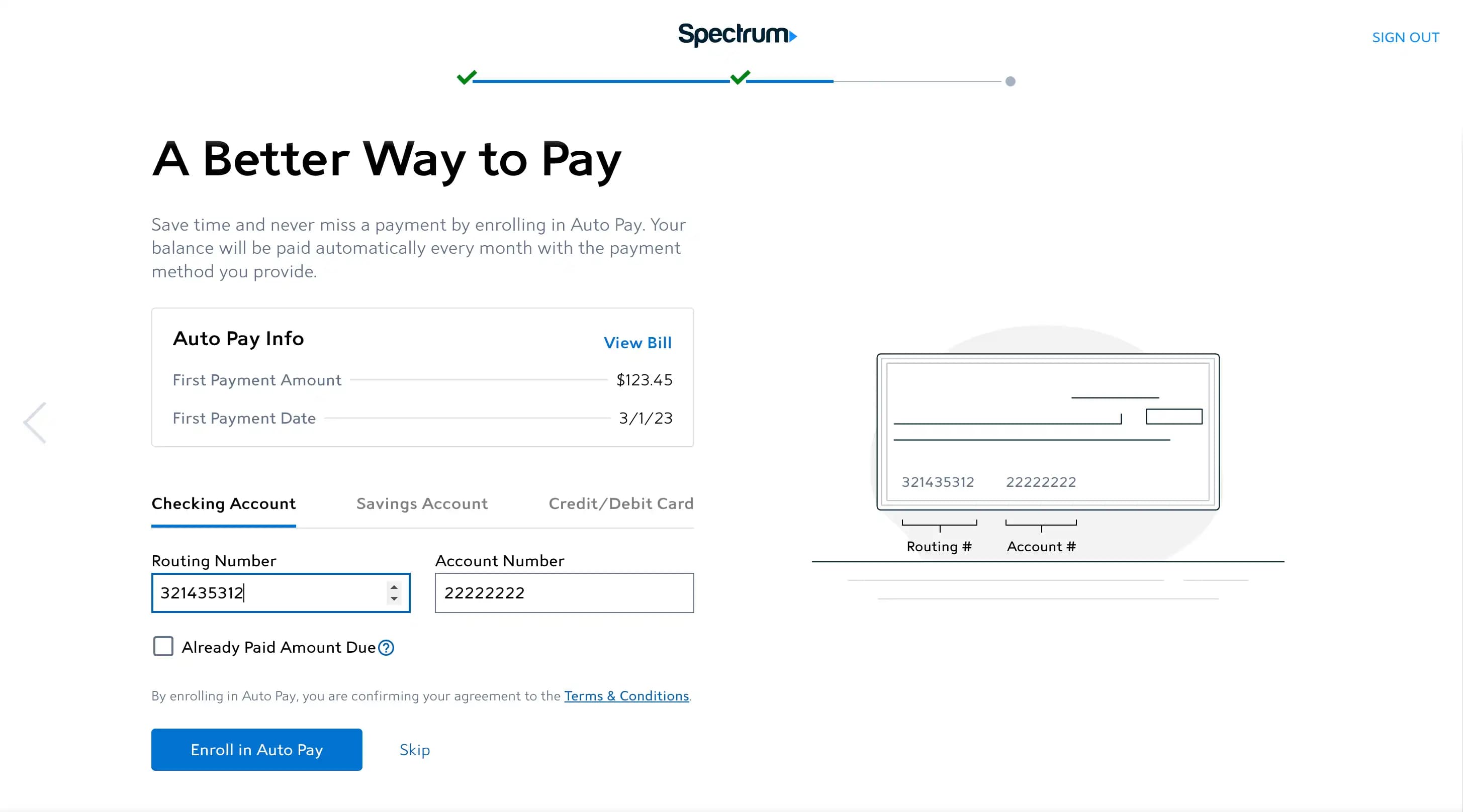Click the Checking Account tab
Viewport: 1463px width, 812px height.
[223, 503]
